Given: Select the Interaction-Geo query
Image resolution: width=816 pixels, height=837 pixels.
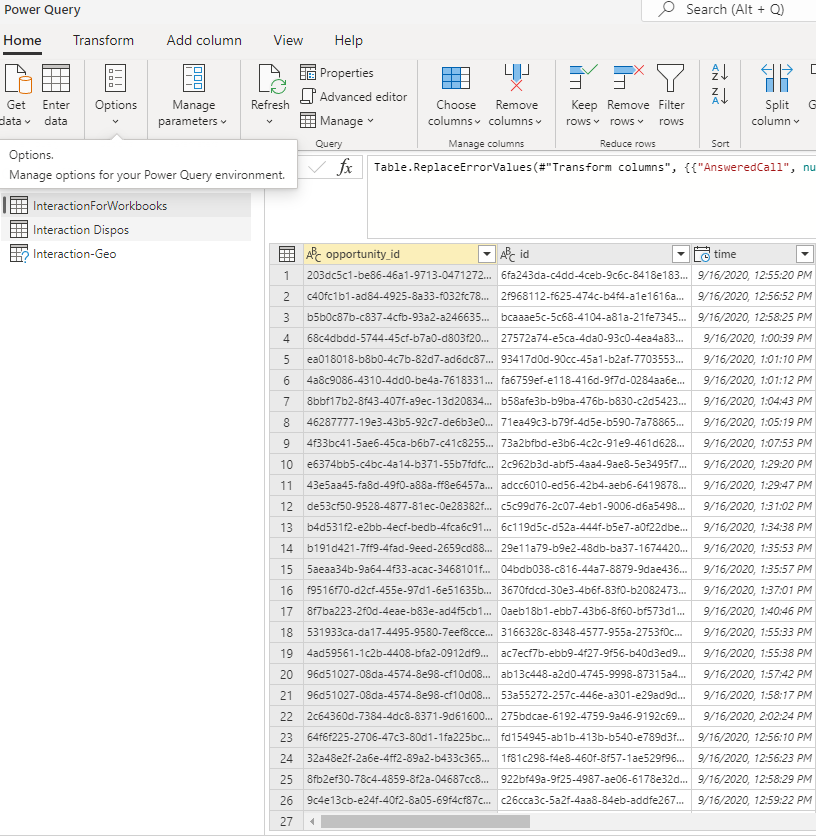Looking at the screenshot, I should pos(126,254).
